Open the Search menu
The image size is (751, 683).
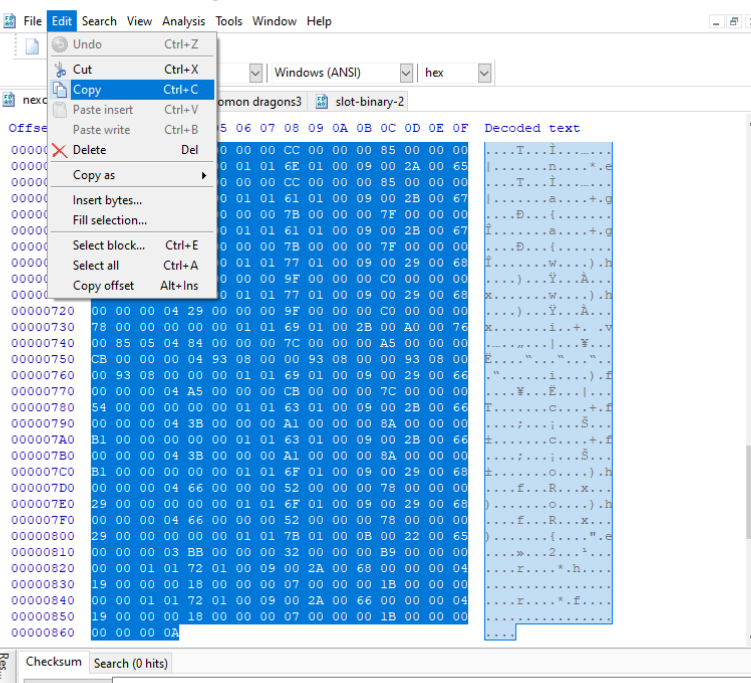(99, 21)
